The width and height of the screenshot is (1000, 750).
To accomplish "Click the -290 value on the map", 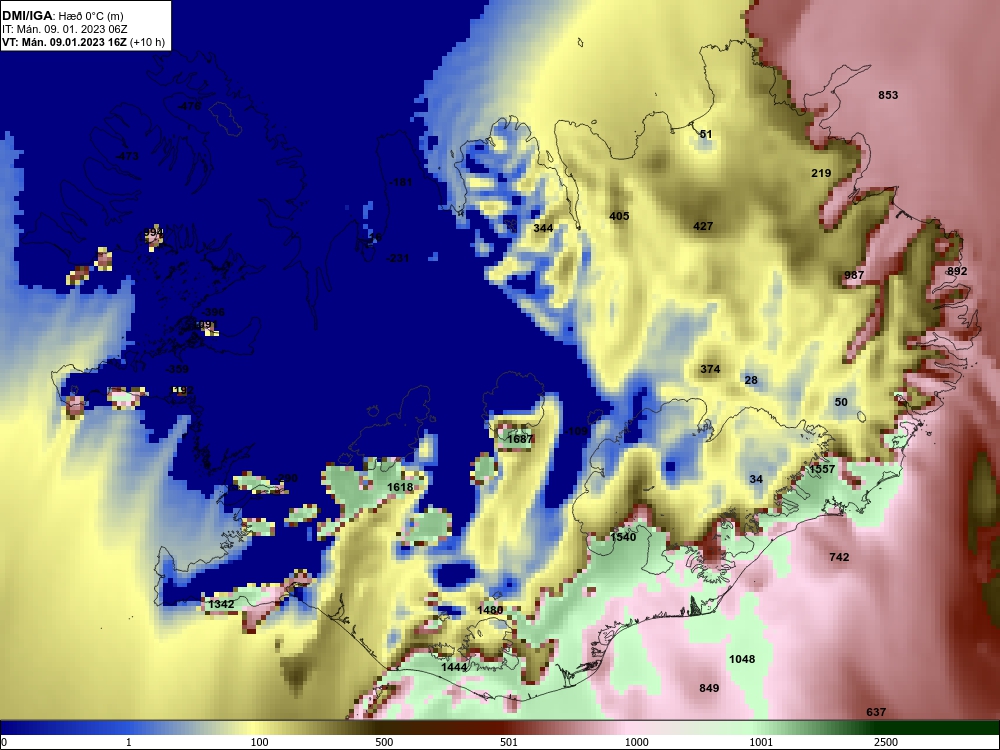I will coord(286,478).
